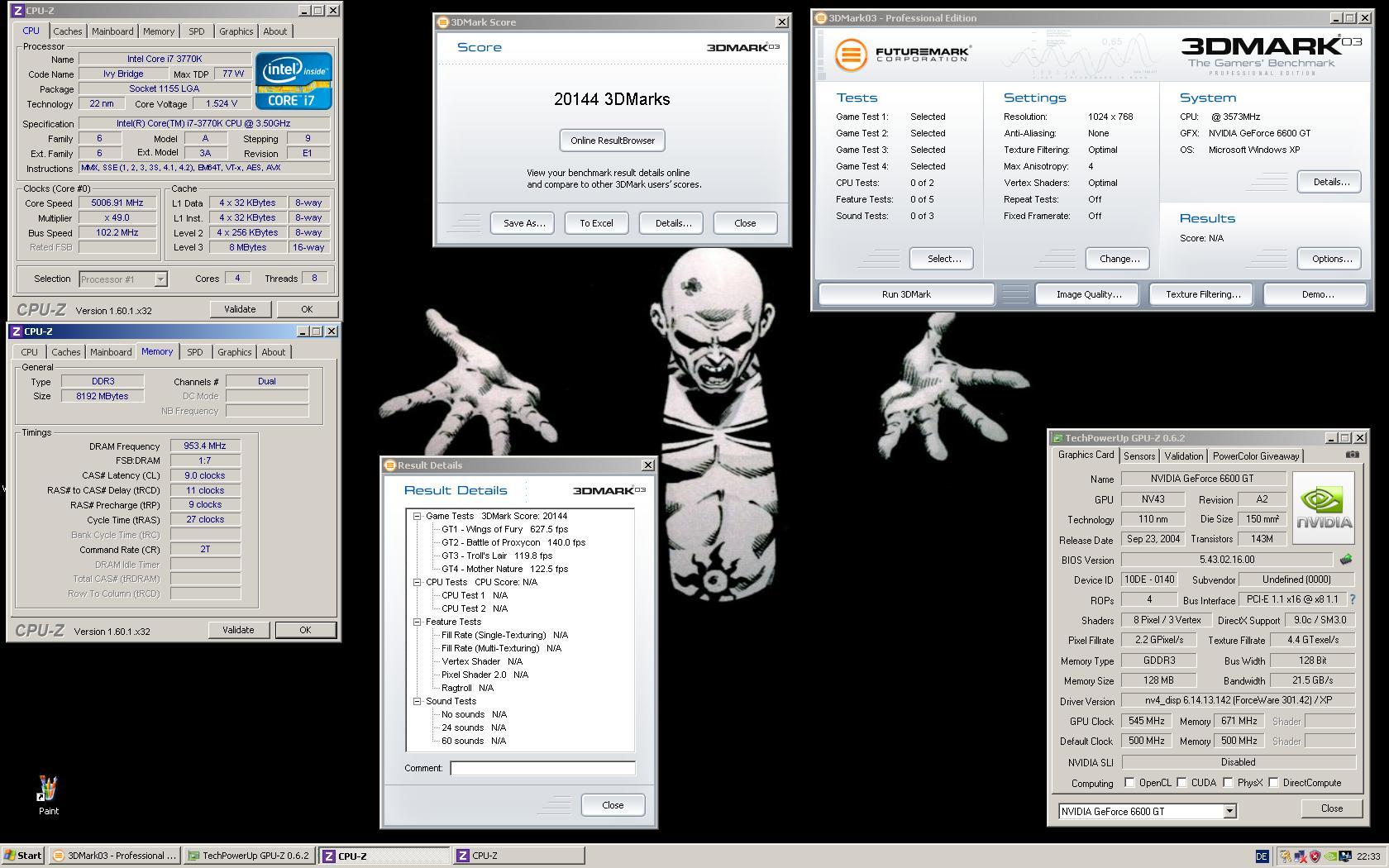Open the Mainboard tab in top CPU-Z
This screenshot has width=1389, height=868.
[x=112, y=31]
